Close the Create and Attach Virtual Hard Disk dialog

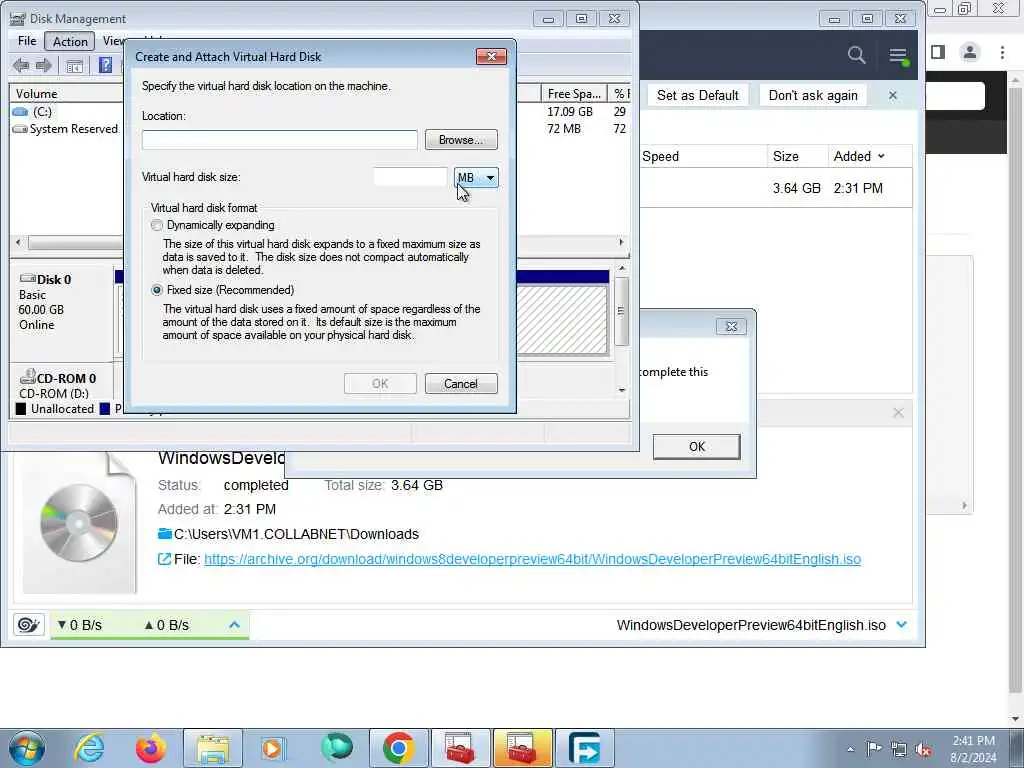[491, 57]
